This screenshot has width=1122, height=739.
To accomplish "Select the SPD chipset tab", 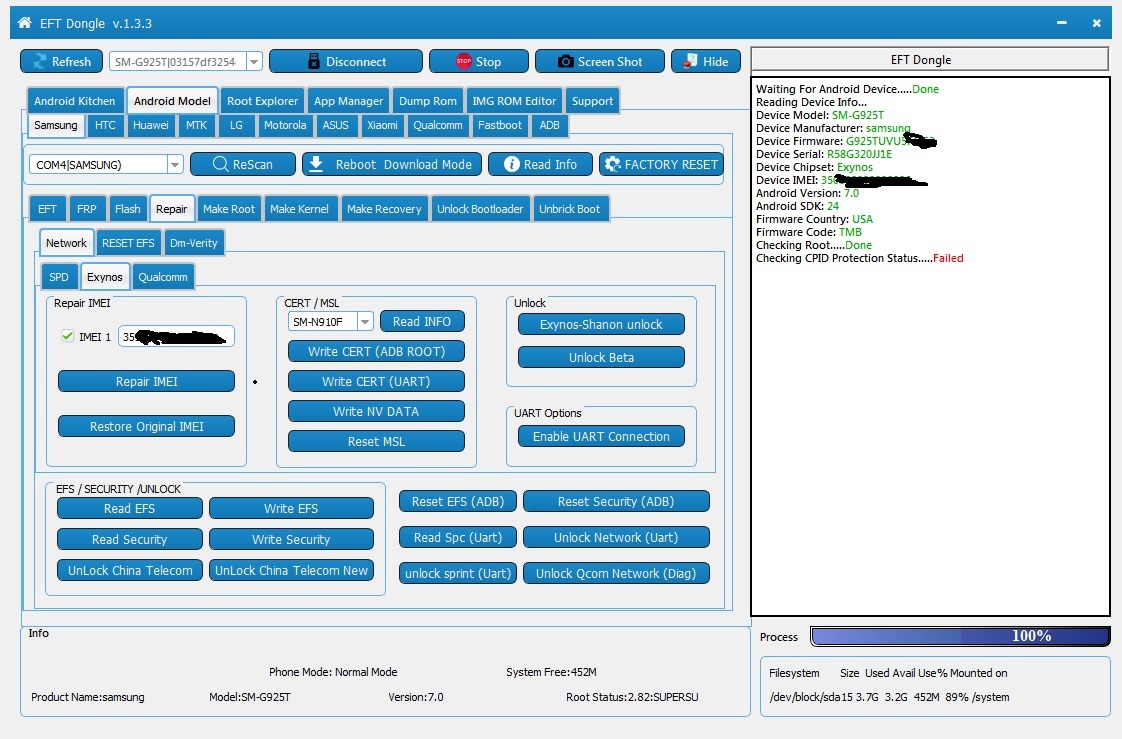I will tap(59, 277).
